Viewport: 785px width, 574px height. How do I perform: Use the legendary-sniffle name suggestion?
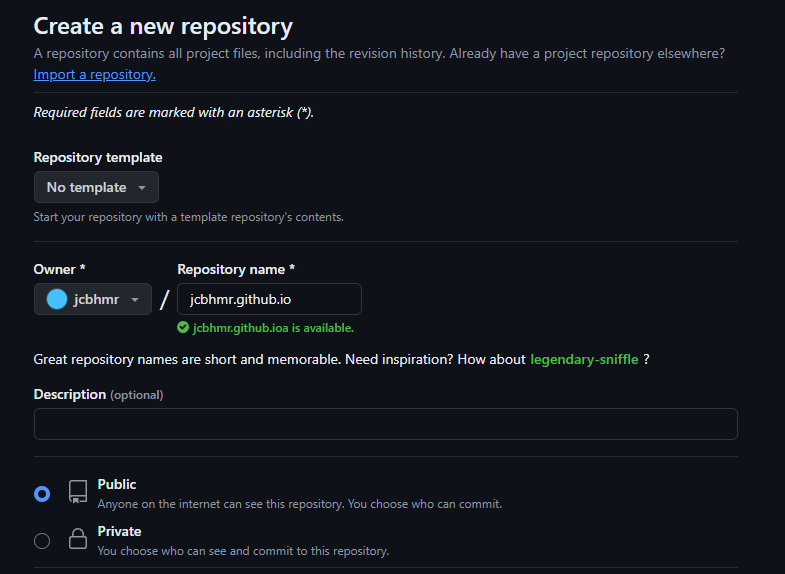tap(584, 359)
